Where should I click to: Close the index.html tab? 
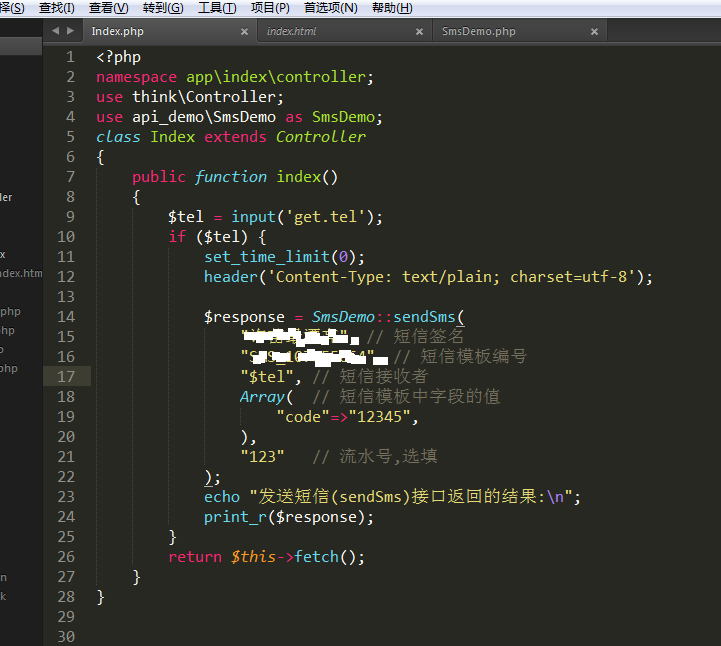click(419, 32)
